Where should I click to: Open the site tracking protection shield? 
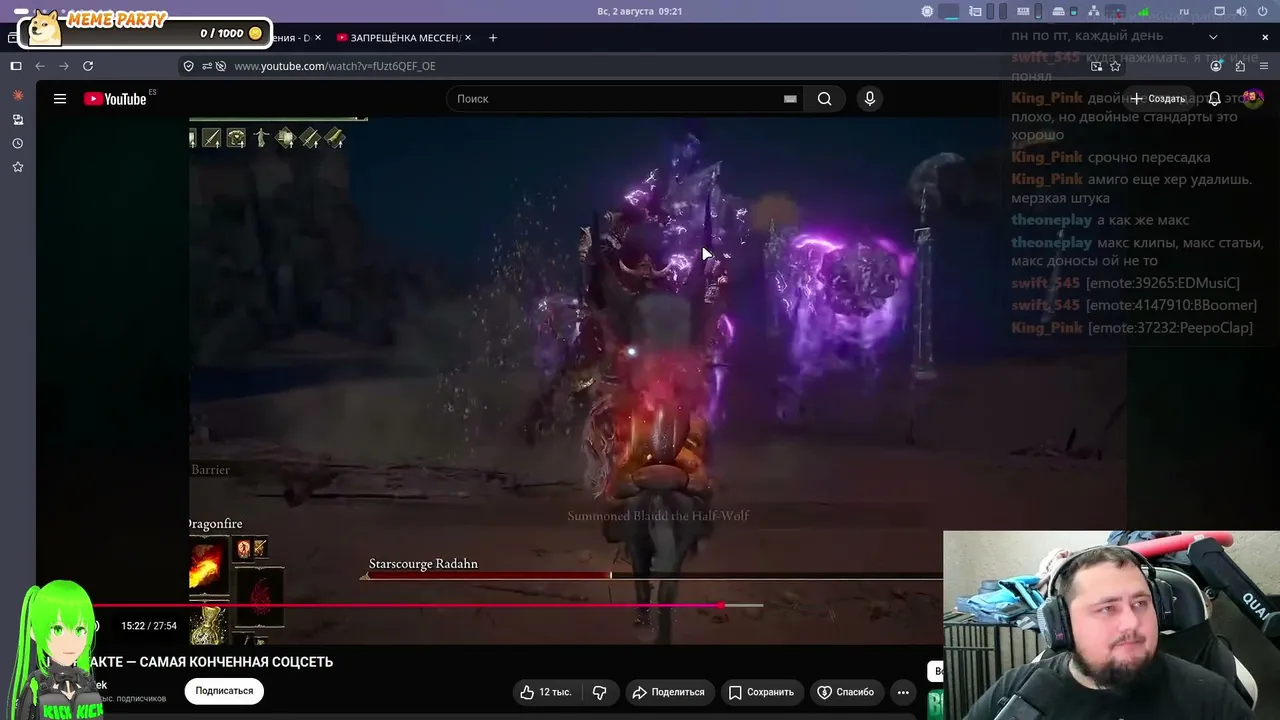[188, 66]
